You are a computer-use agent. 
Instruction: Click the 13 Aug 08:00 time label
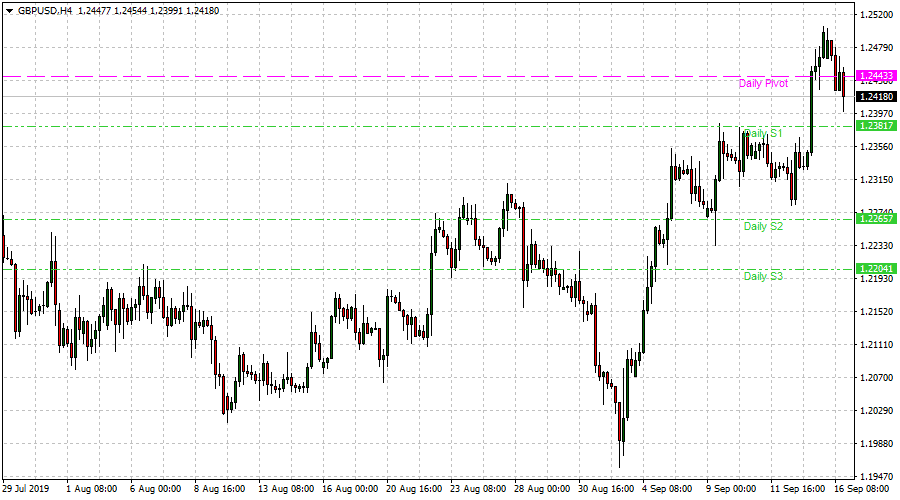tap(286, 489)
